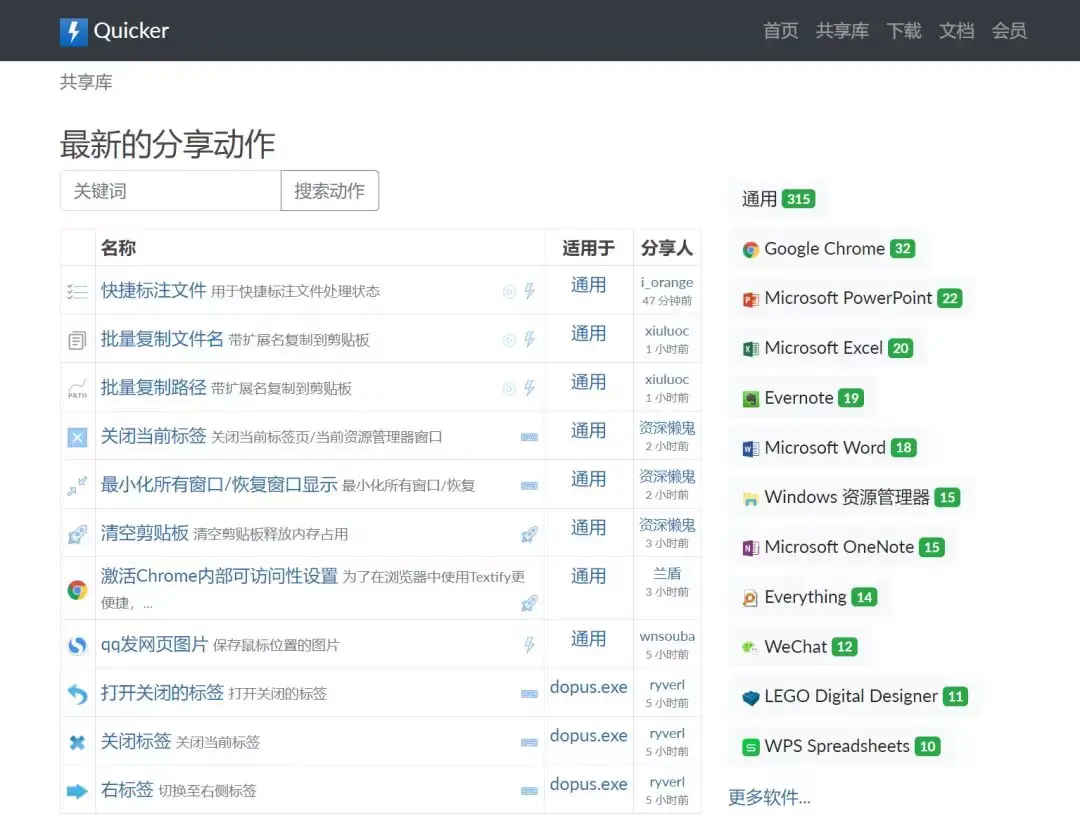
Task: Click the Google Chrome icon in software list
Action: click(x=751, y=250)
